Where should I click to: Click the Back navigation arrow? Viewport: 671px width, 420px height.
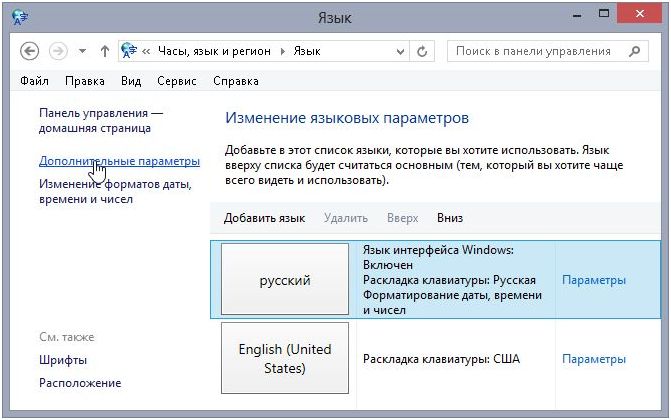(x=29, y=51)
